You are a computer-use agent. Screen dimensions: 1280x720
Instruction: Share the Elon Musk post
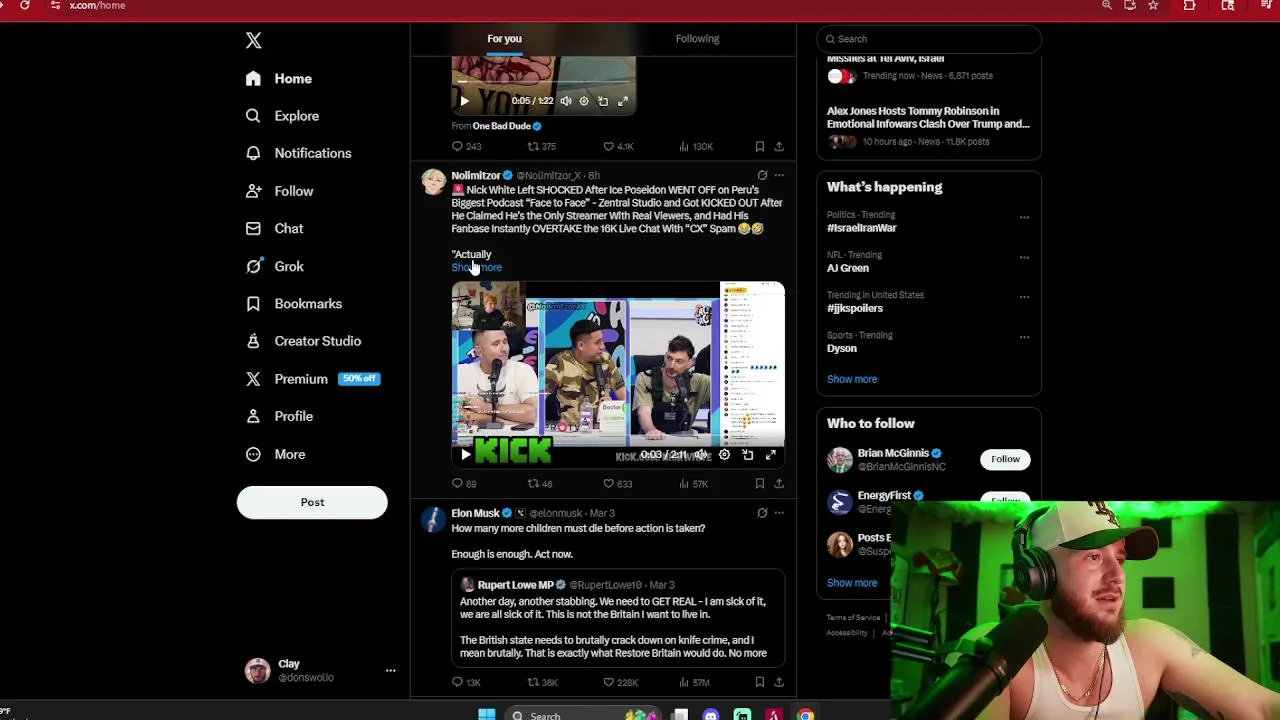(x=779, y=683)
